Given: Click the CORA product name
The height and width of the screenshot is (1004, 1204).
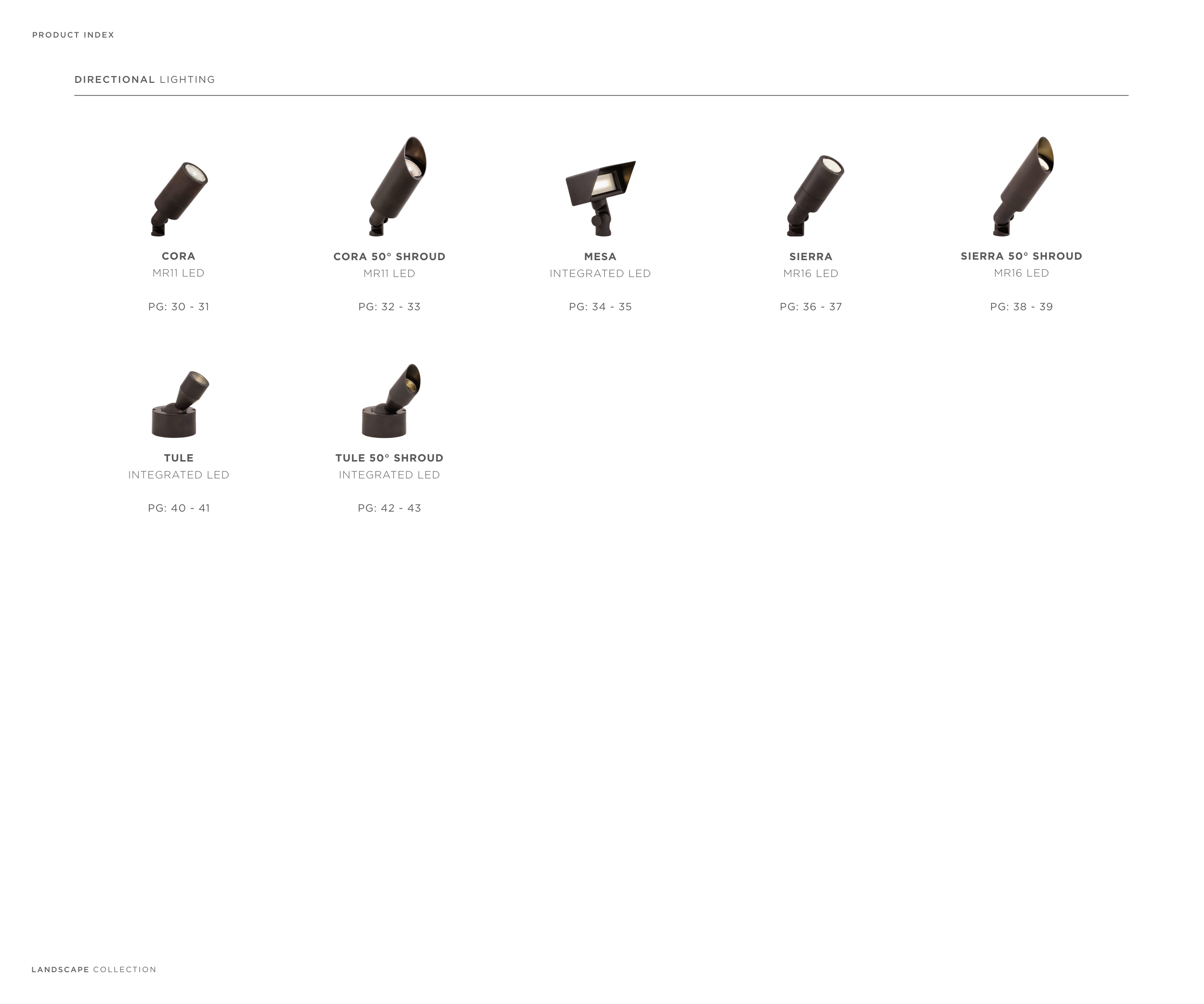Looking at the screenshot, I should tap(178, 256).
